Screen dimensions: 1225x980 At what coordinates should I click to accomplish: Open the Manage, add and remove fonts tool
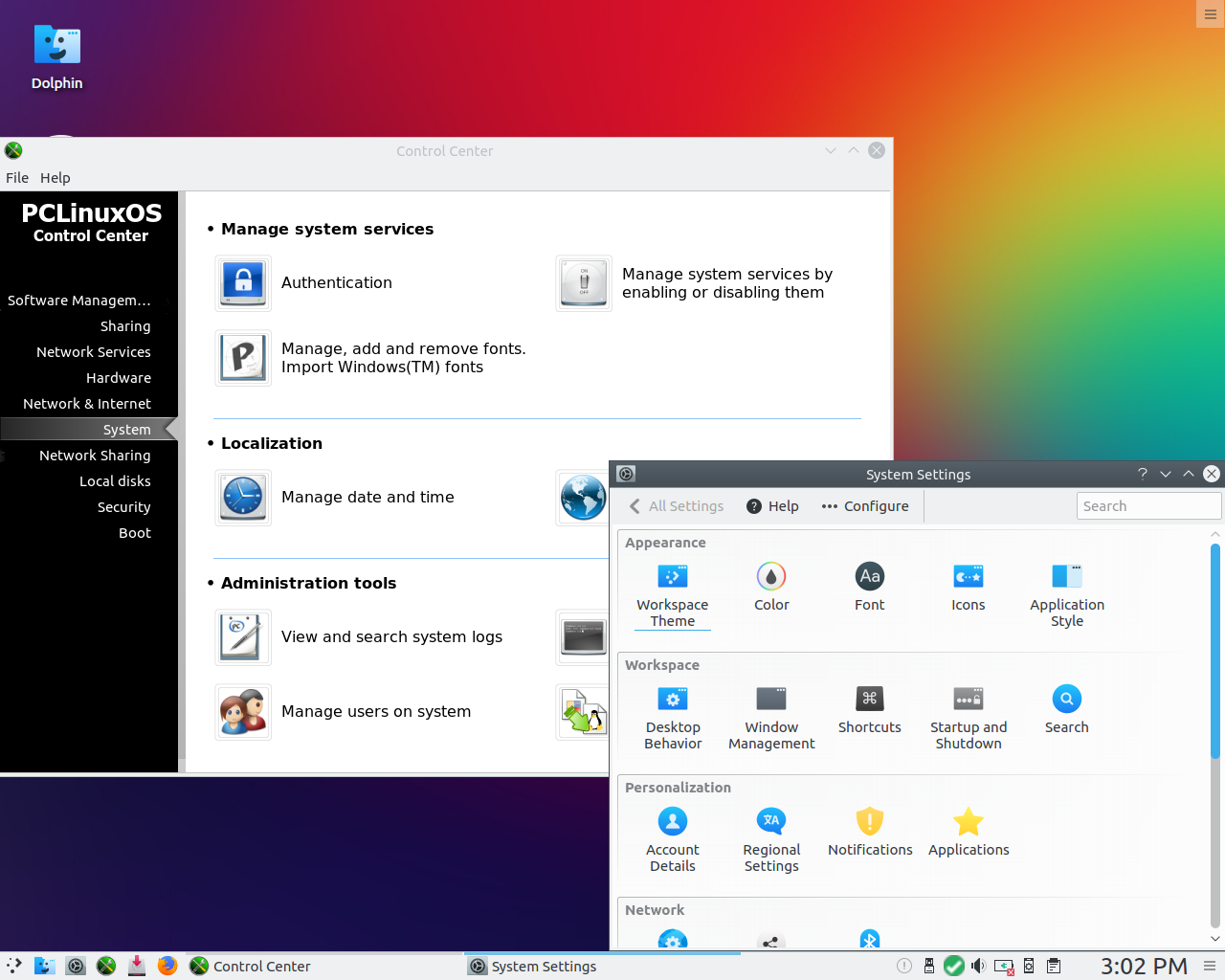(x=243, y=358)
